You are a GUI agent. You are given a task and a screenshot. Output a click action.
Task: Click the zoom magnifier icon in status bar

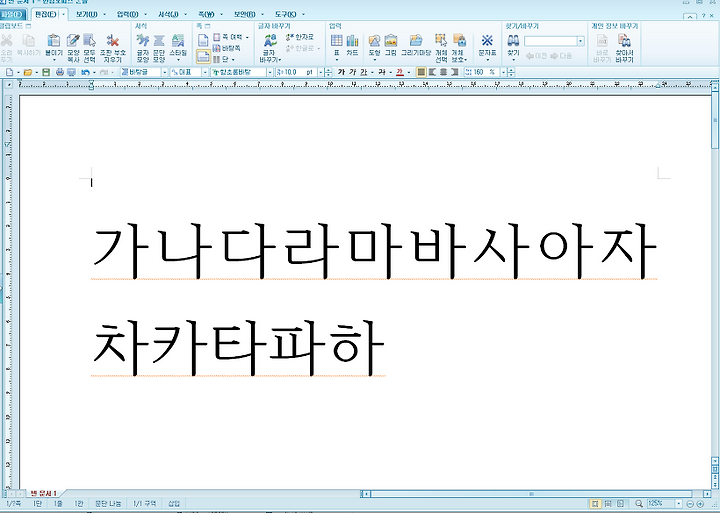tap(639, 504)
